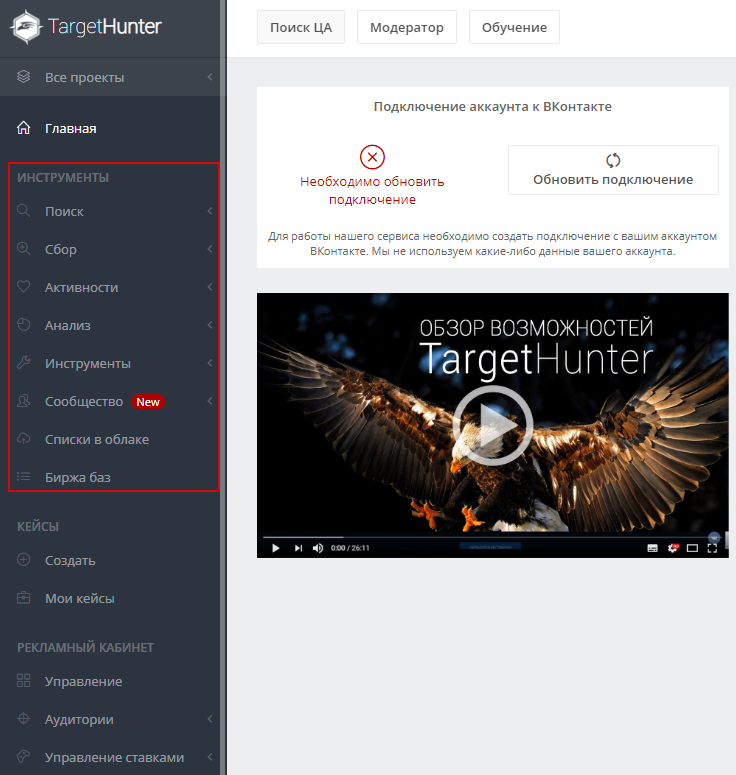Play video with large center play button
The width and height of the screenshot is (736, 775).
492,426
